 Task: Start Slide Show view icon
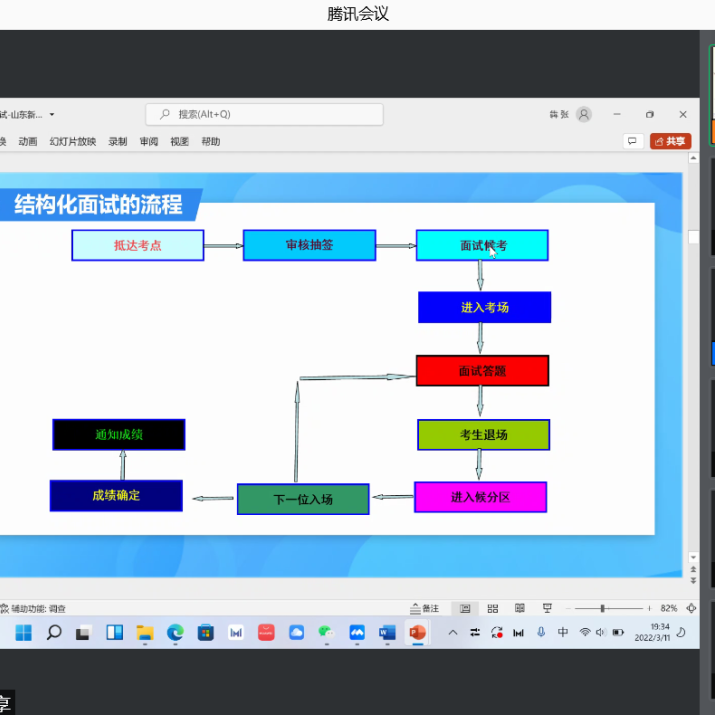pyautogui.click(x=547, y=608)
